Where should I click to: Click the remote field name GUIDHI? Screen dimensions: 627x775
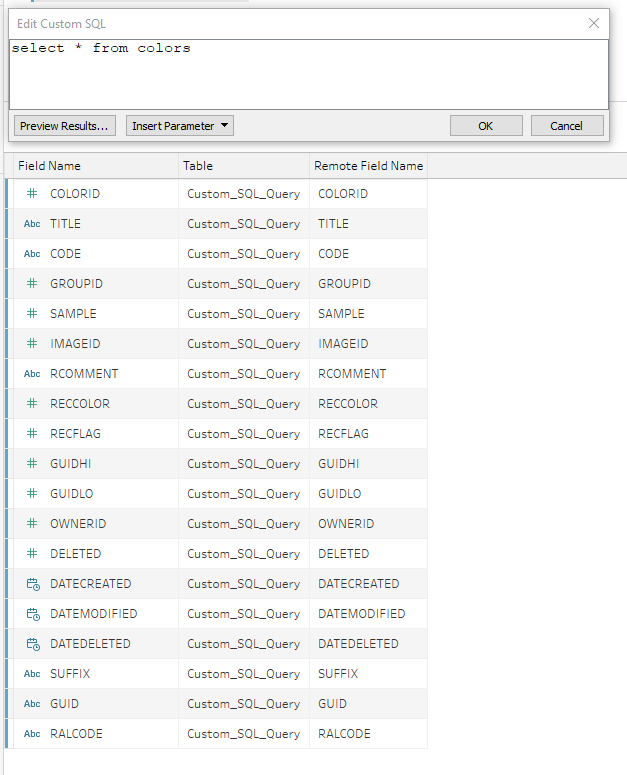coord(338,464)
